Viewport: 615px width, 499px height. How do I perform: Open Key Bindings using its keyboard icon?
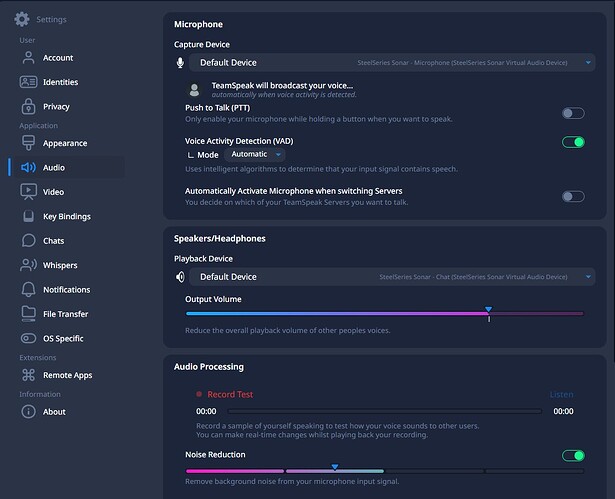[x=28, y=216]
